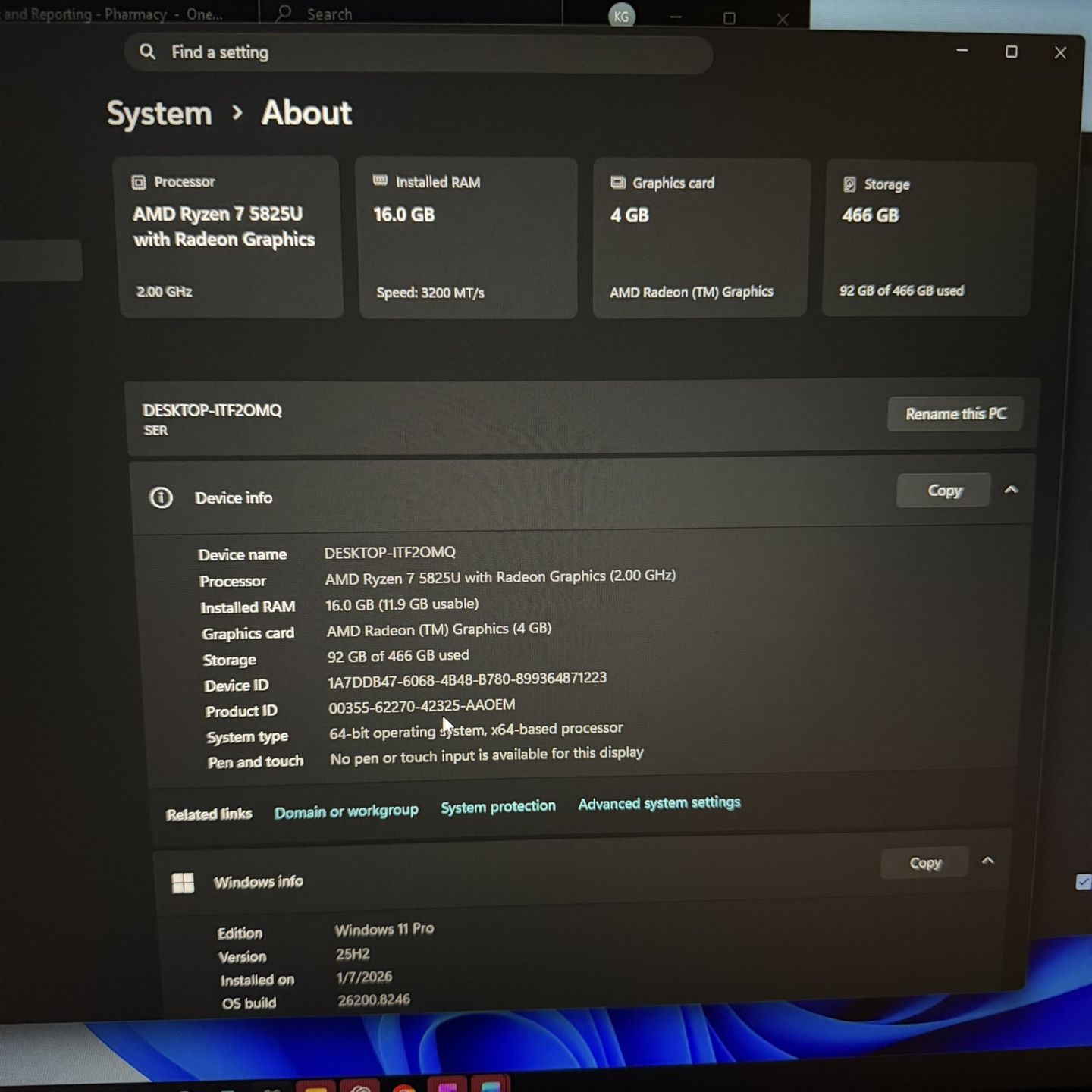Focus the Find a setting search box
1092x1092 pixels.
pyautogui.click(x=418, y=53)
